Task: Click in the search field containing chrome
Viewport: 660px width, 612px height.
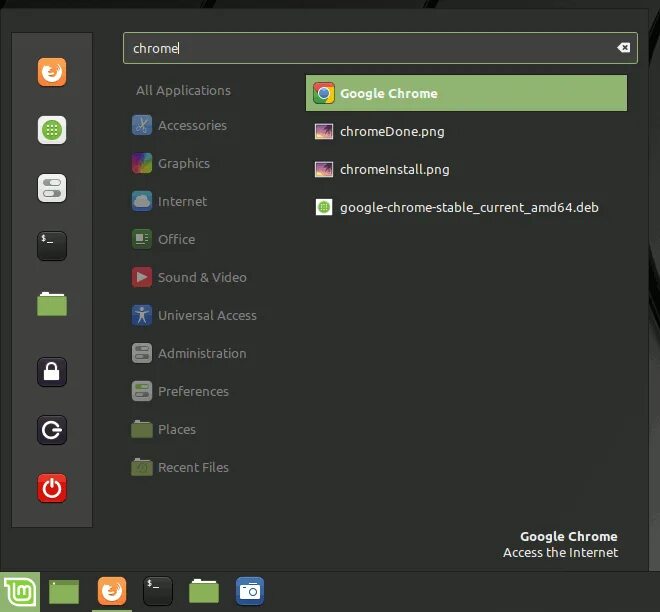Action: pos(380,48)
